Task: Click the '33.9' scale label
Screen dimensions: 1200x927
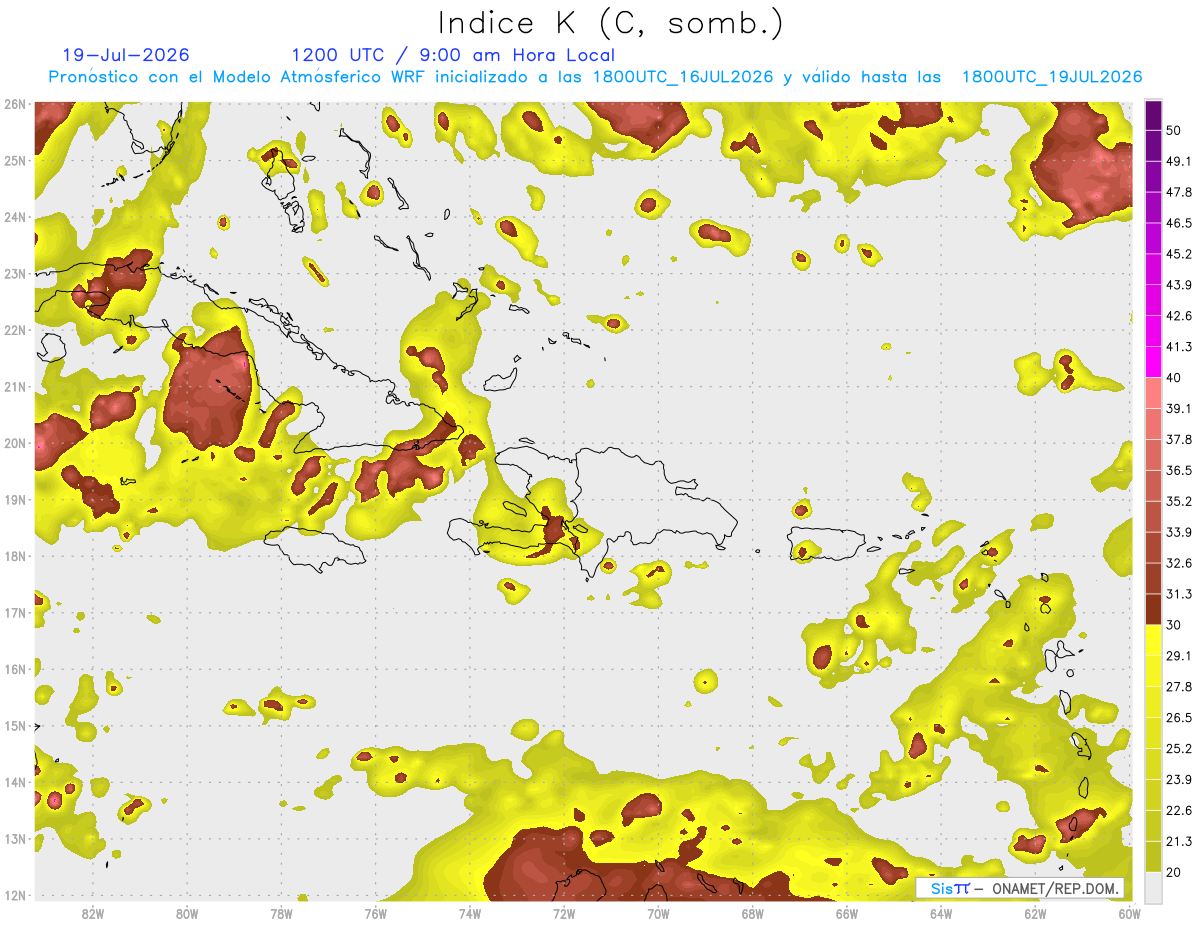Action: click(1179, 532)
